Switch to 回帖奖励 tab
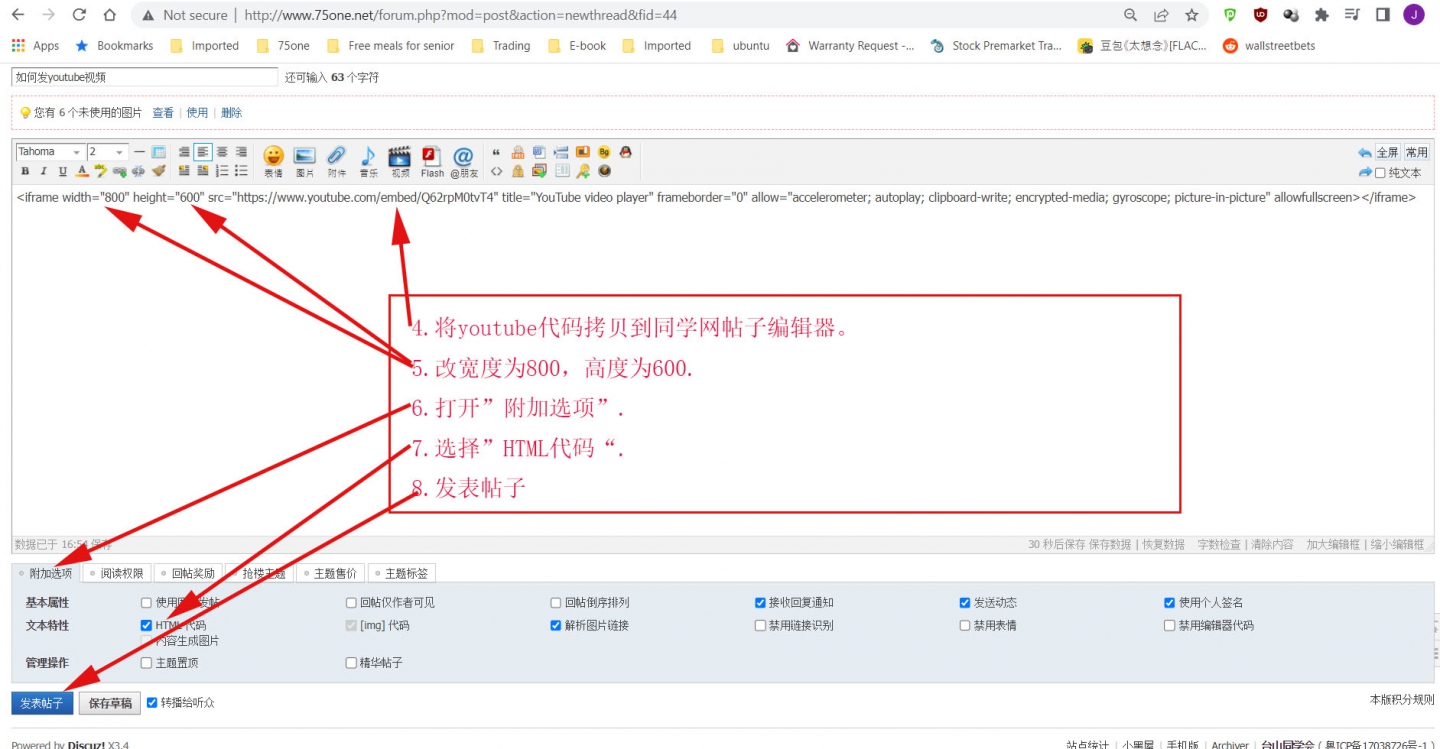 coord(188,573)
